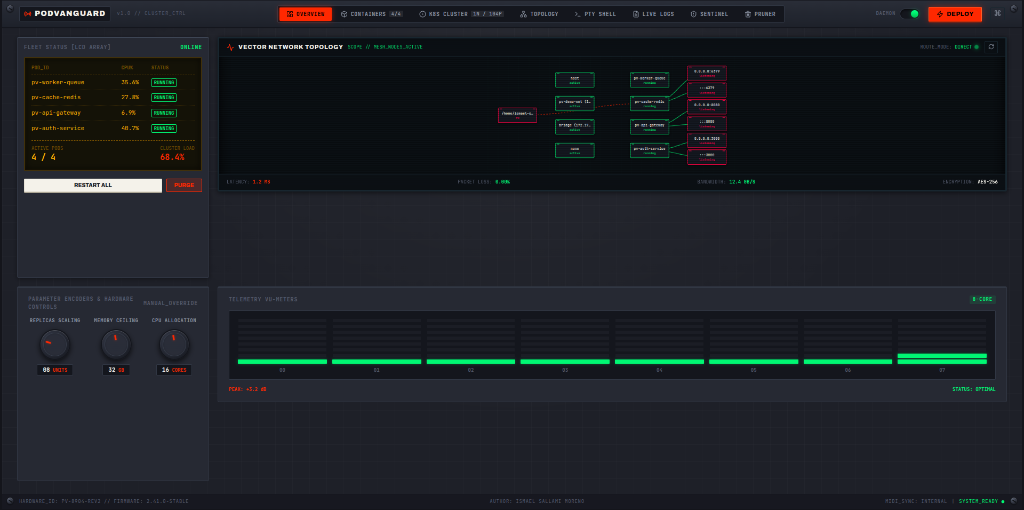Screen dimensions: 1024x510
Task: Click the PodVanguard logo icon
Action: [x=27, y=14]
